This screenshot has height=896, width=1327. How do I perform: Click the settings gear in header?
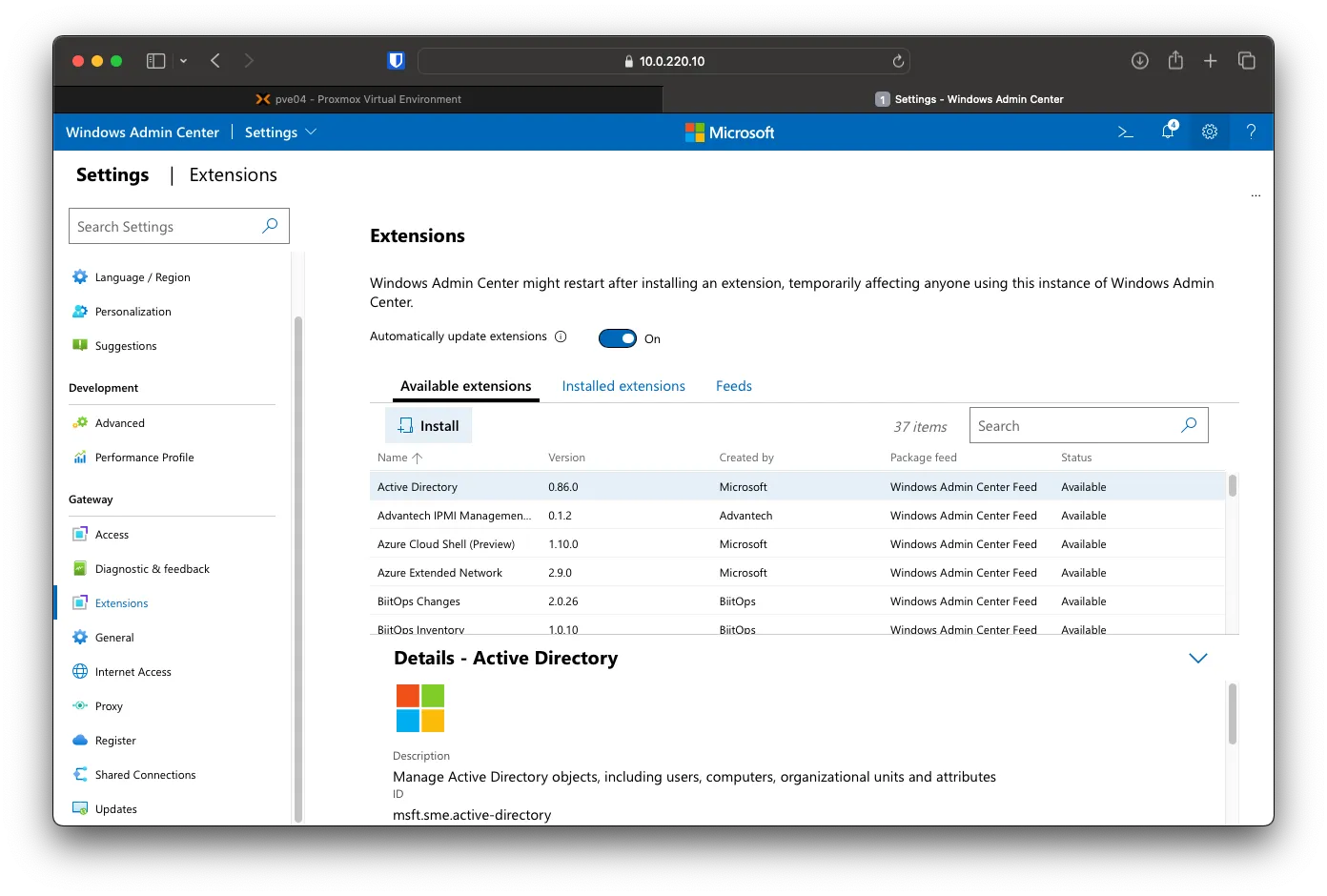1210,132
